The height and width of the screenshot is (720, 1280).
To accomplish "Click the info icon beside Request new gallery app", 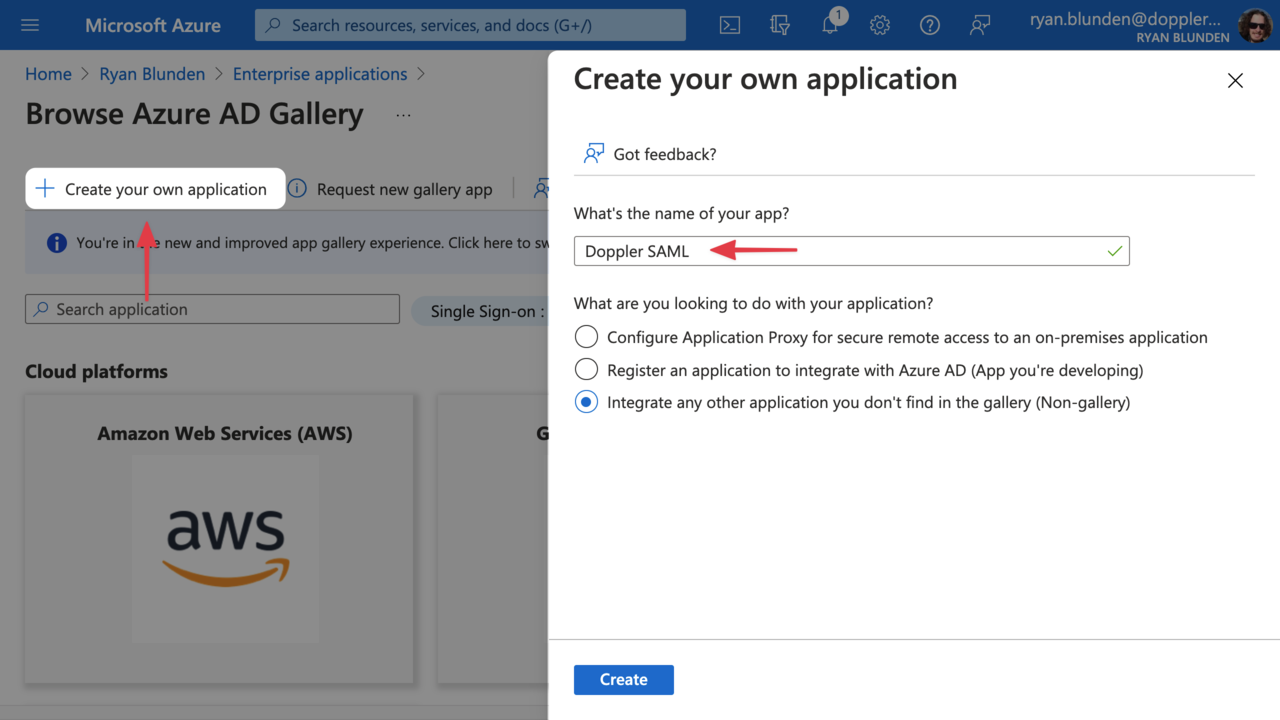I will pos(297,188).
